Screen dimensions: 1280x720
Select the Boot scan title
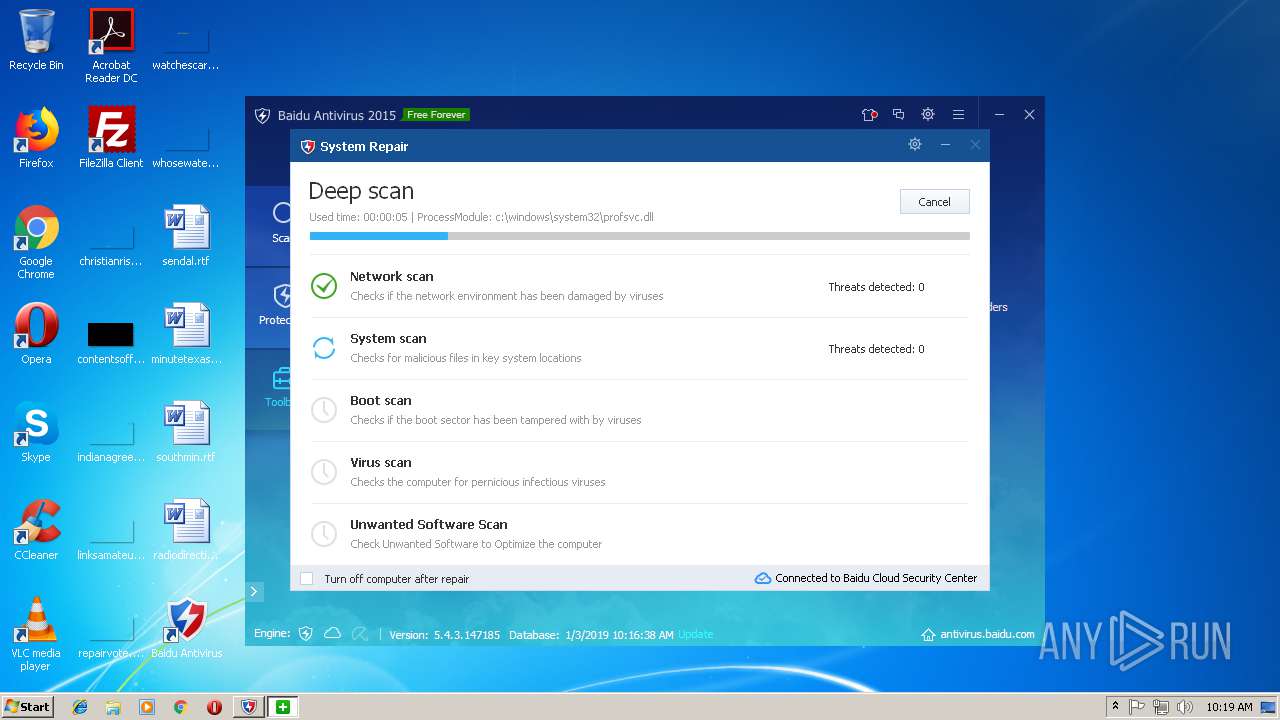pyautogui.click(x=380, y=401)
